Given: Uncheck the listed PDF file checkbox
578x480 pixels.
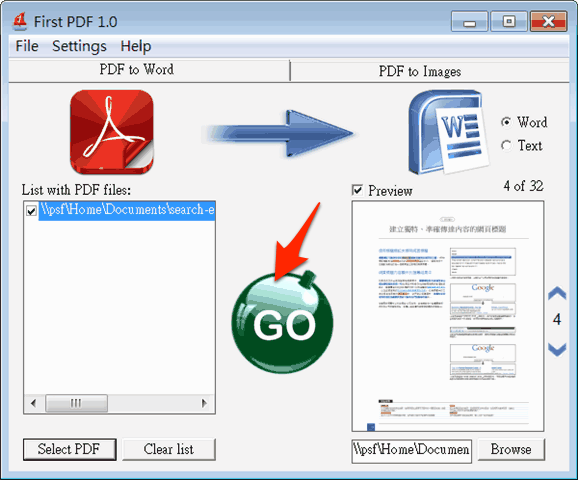Looking at the screenshot, I should tap(31, 211).
